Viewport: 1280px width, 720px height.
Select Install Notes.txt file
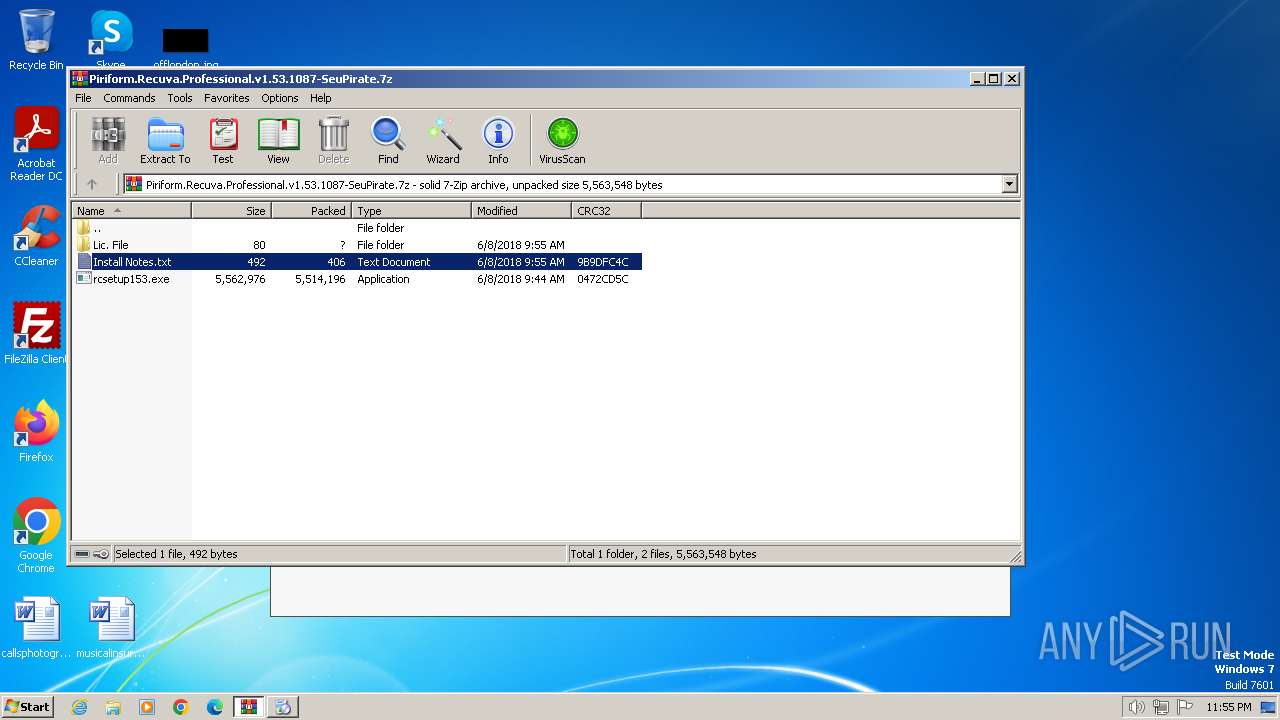click(x=357, y=262)
